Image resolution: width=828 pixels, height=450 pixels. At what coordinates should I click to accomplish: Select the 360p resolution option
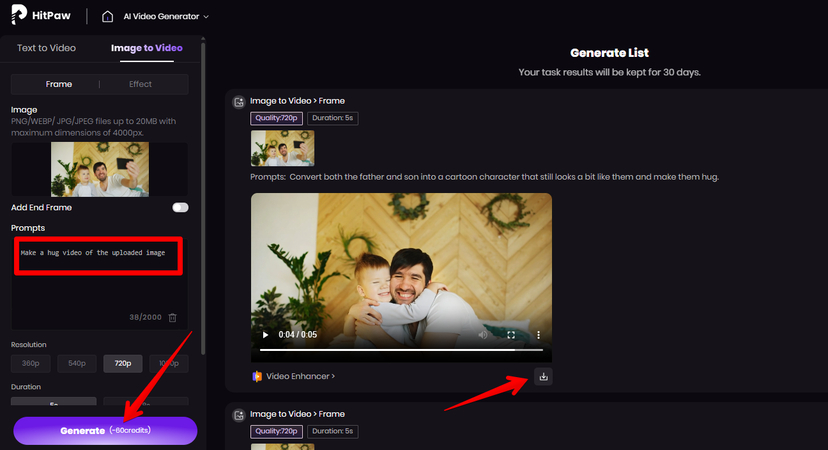coord(30,363)
